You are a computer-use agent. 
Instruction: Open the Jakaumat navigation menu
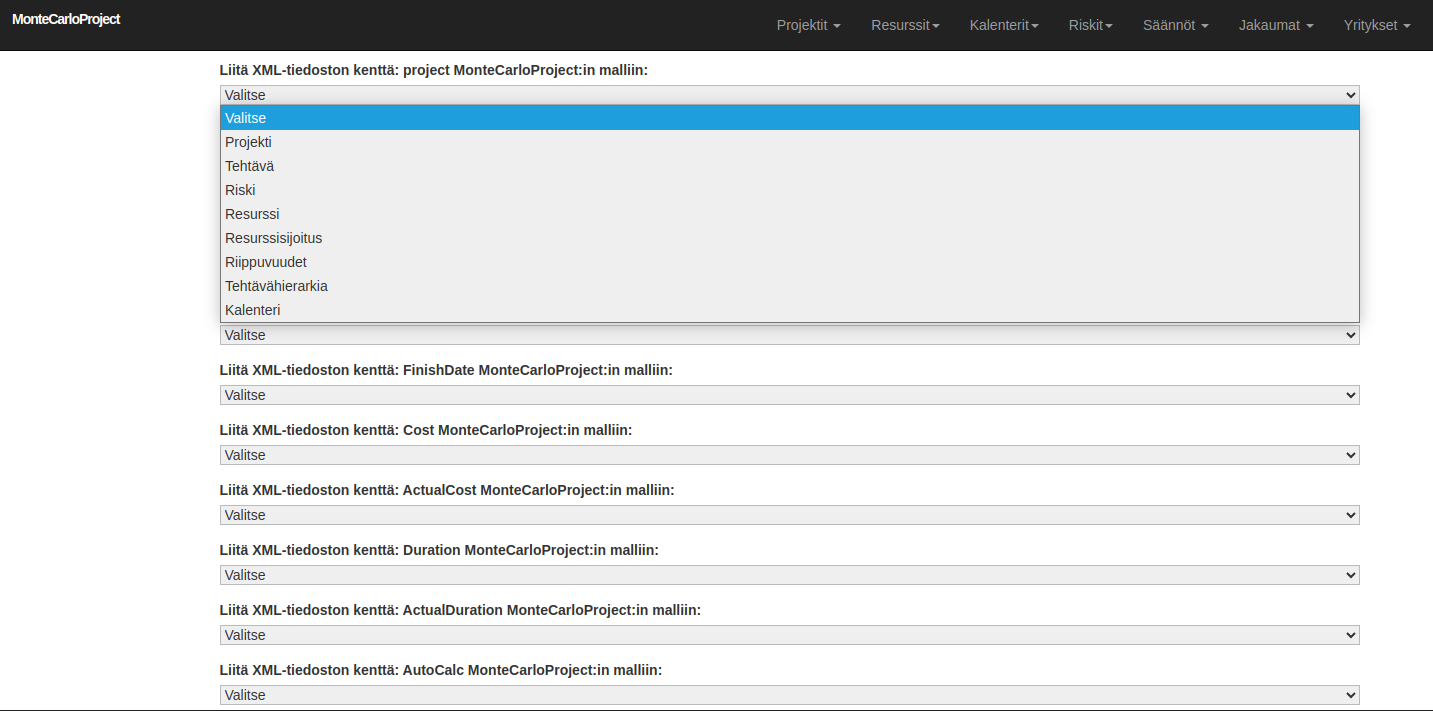(1274, 25)
